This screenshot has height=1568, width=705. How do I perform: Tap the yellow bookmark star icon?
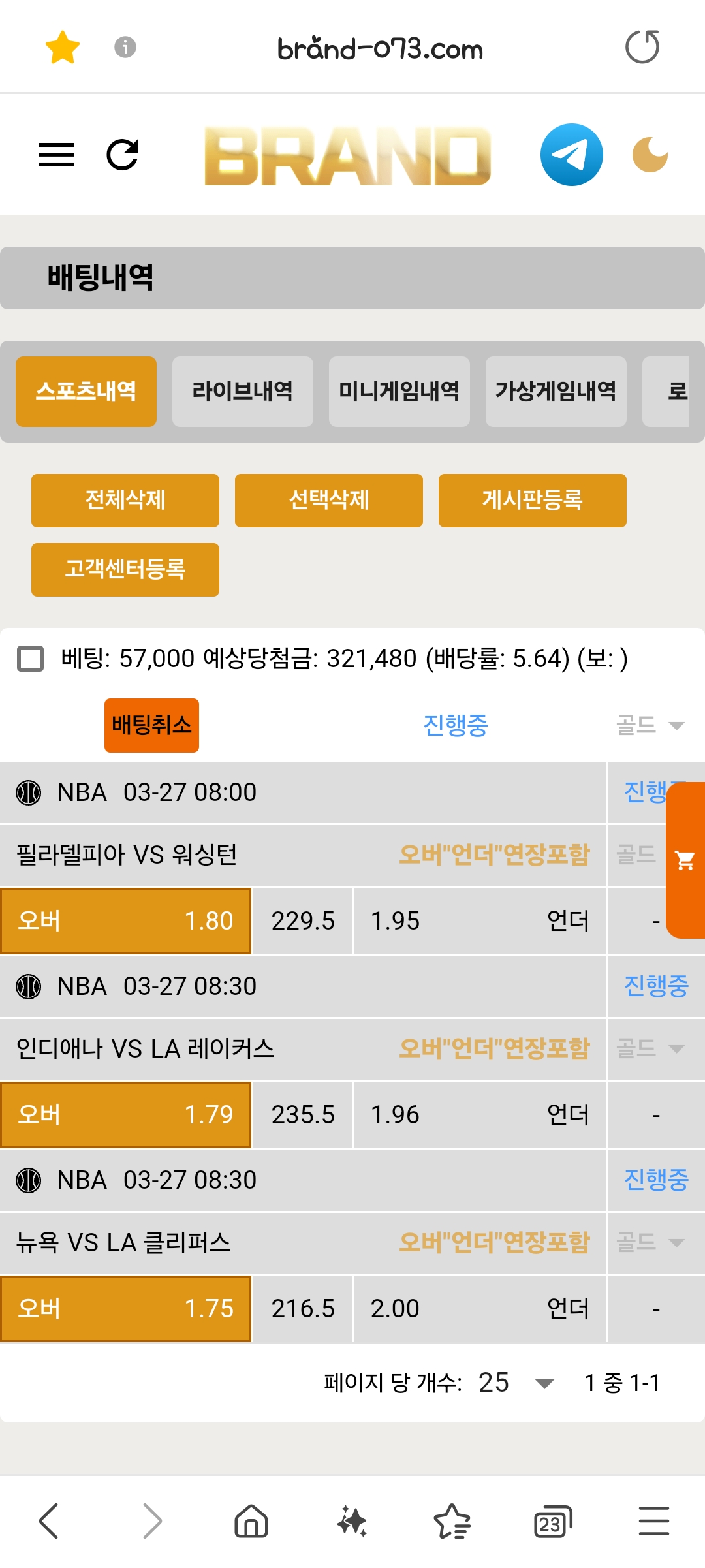pyautogui.click(x=63, y=47)
